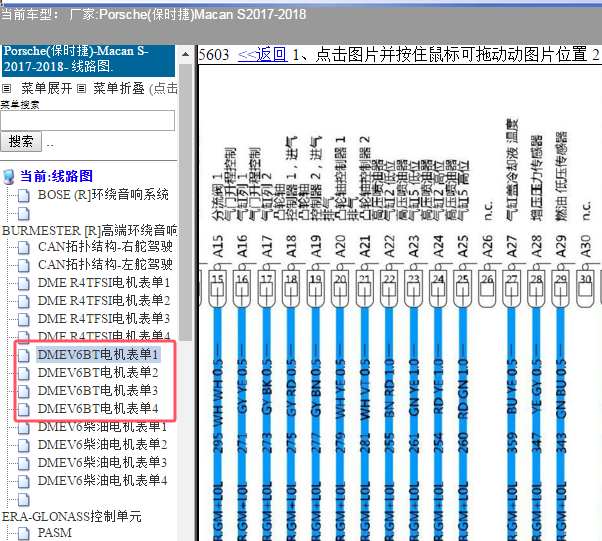Open DMEV6柴油电机表单1
This screenshot has height=541, width=602.
click(103, 427)
